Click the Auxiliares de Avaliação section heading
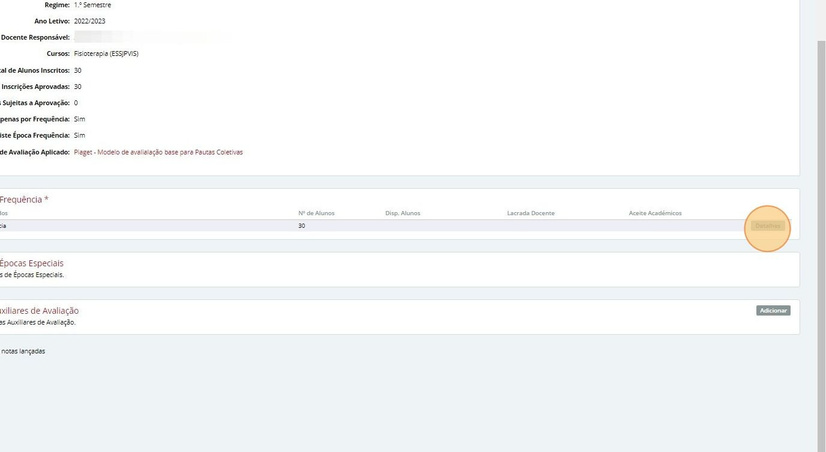The height and width of the screenshot is (452, 826). point(40,311)
